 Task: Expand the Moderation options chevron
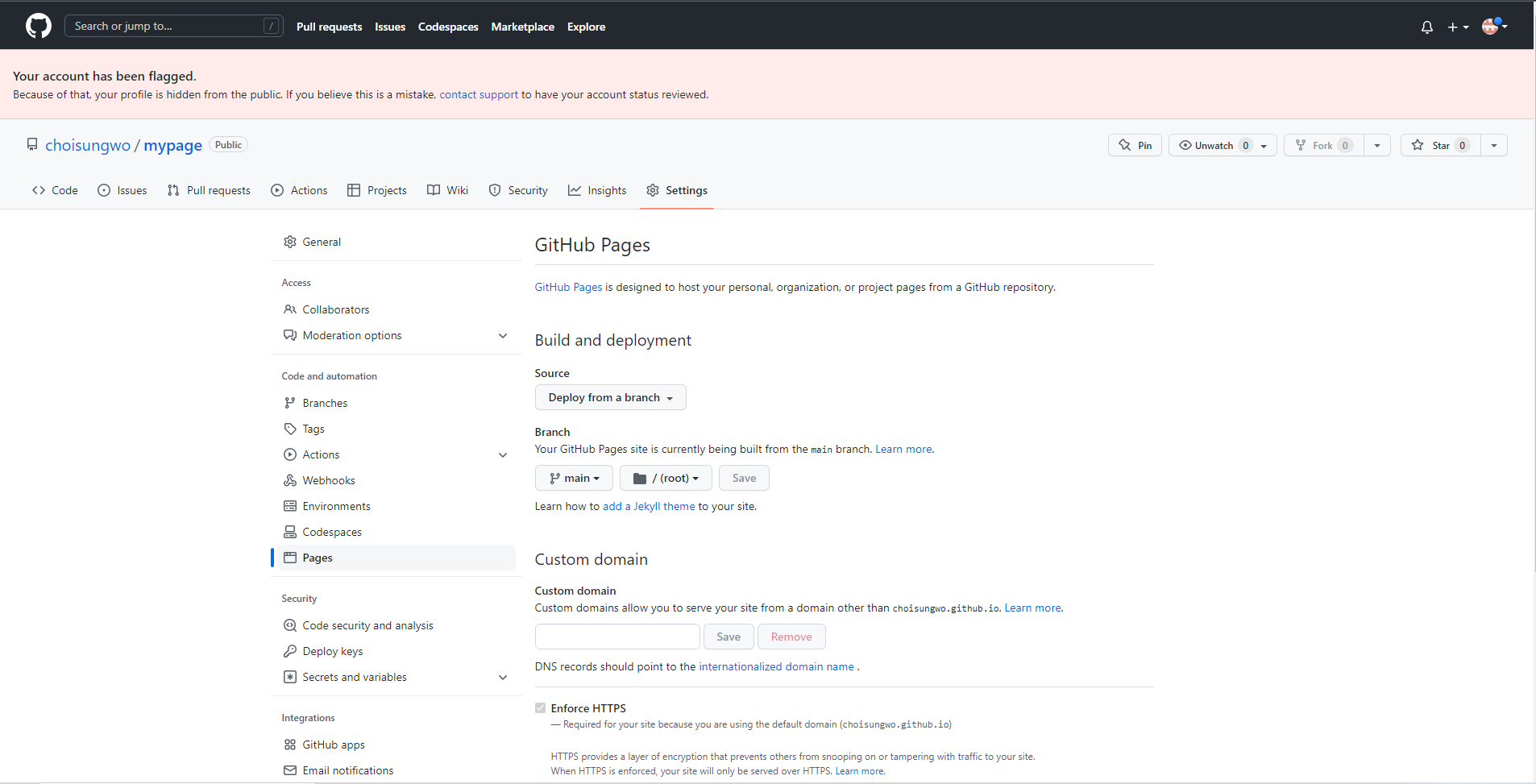[x=503, y=335]
